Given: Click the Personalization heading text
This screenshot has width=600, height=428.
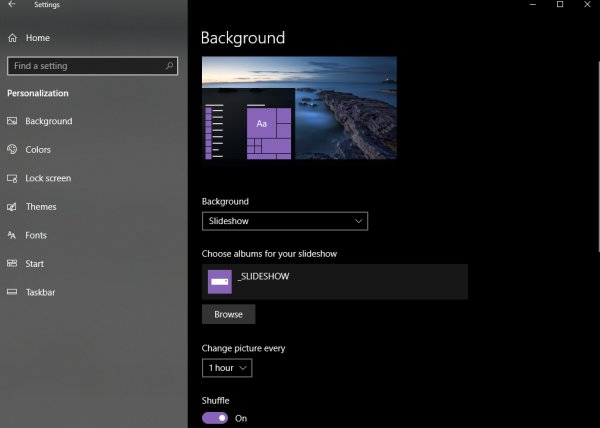Looking at the screenshot, I should tap(38, 93).
